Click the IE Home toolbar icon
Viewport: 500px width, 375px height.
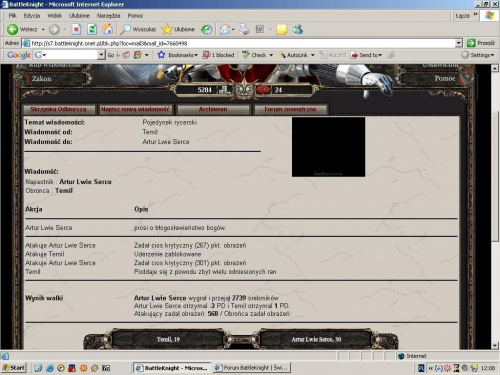107,29
